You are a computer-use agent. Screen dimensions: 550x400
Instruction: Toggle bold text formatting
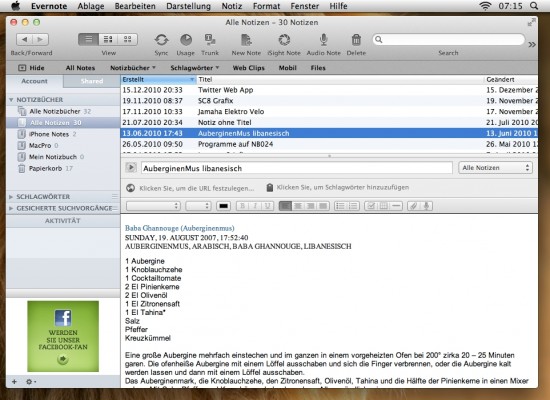[x=242, y=206]
